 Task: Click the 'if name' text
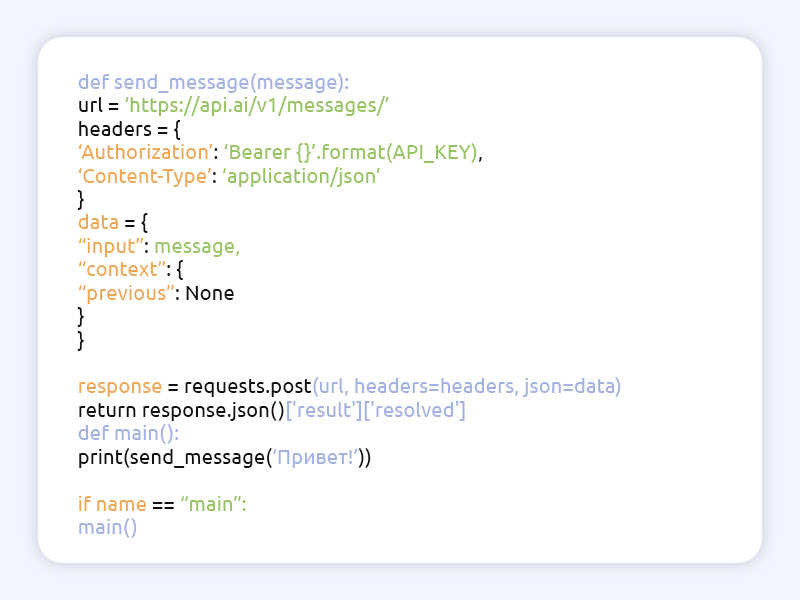(112, 504)
